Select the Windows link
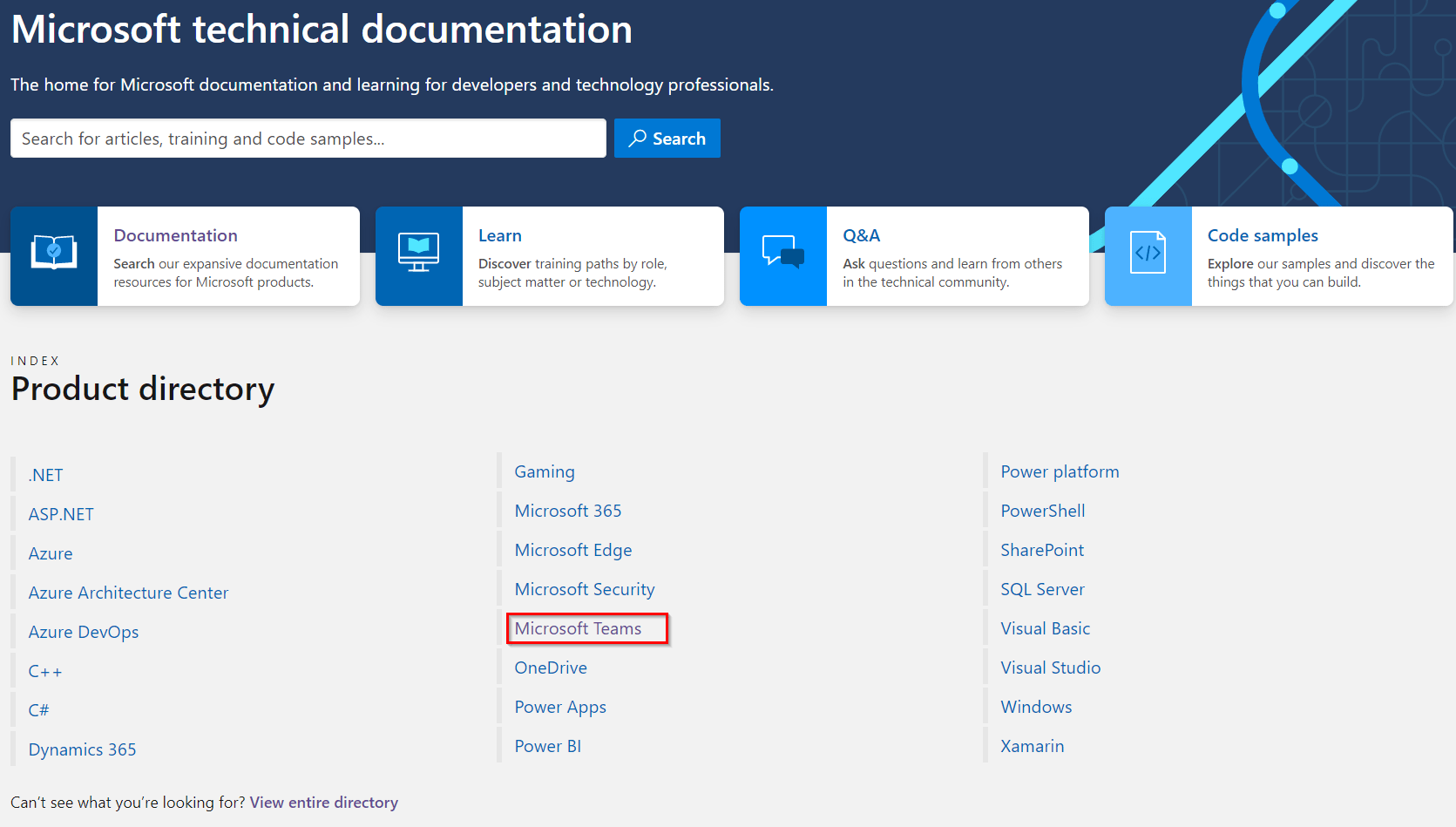1456x827 pixels. tap(1036, 707)
